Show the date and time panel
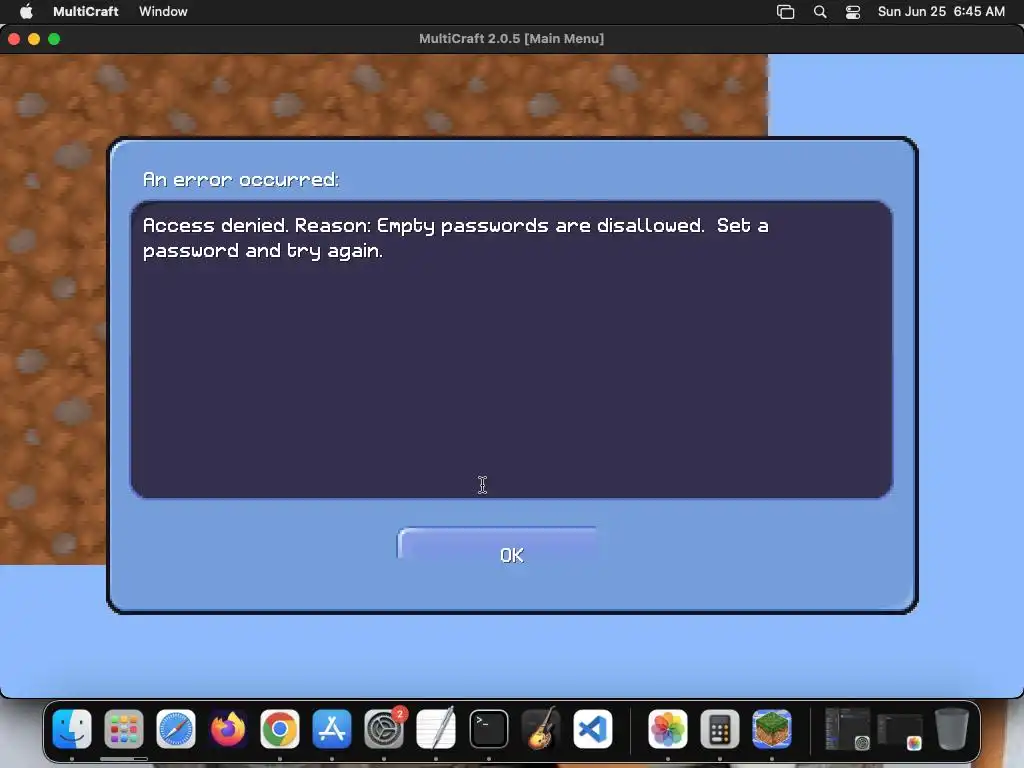The height and width of the screenshot is (768, 1024). [941, 11]
